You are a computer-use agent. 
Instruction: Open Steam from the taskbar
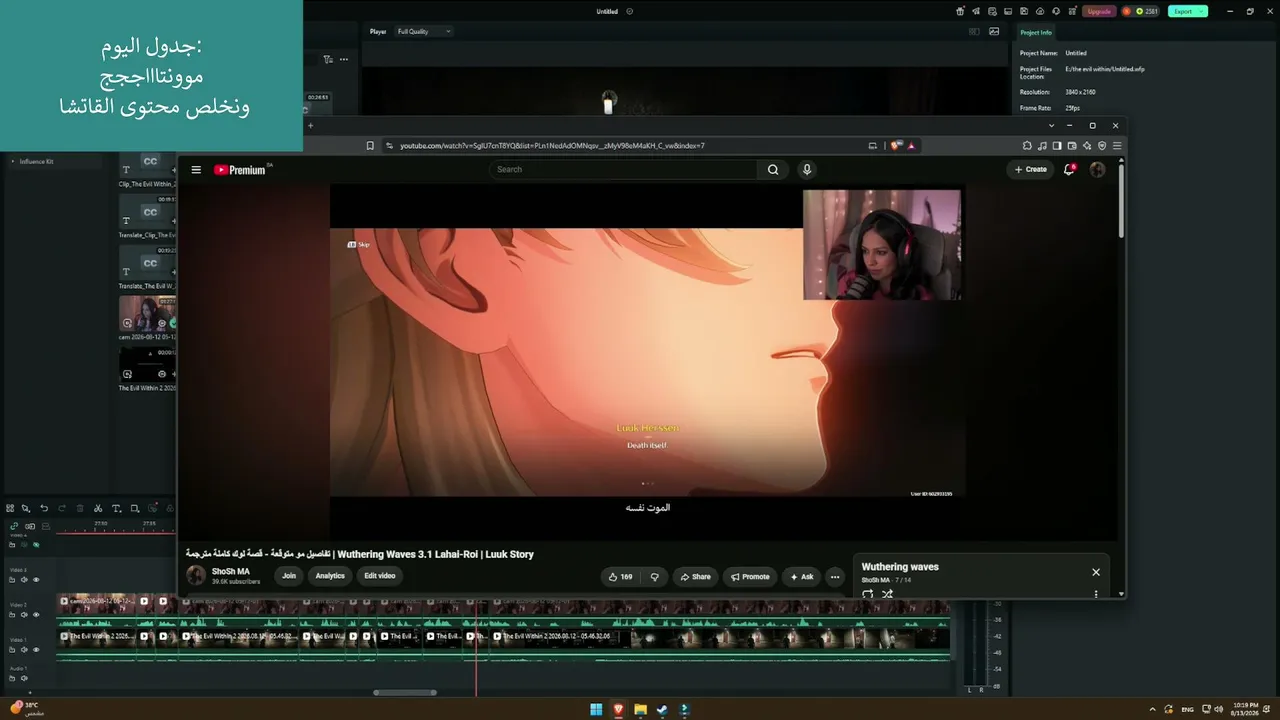pyautogui.click(x=662, y=710)
